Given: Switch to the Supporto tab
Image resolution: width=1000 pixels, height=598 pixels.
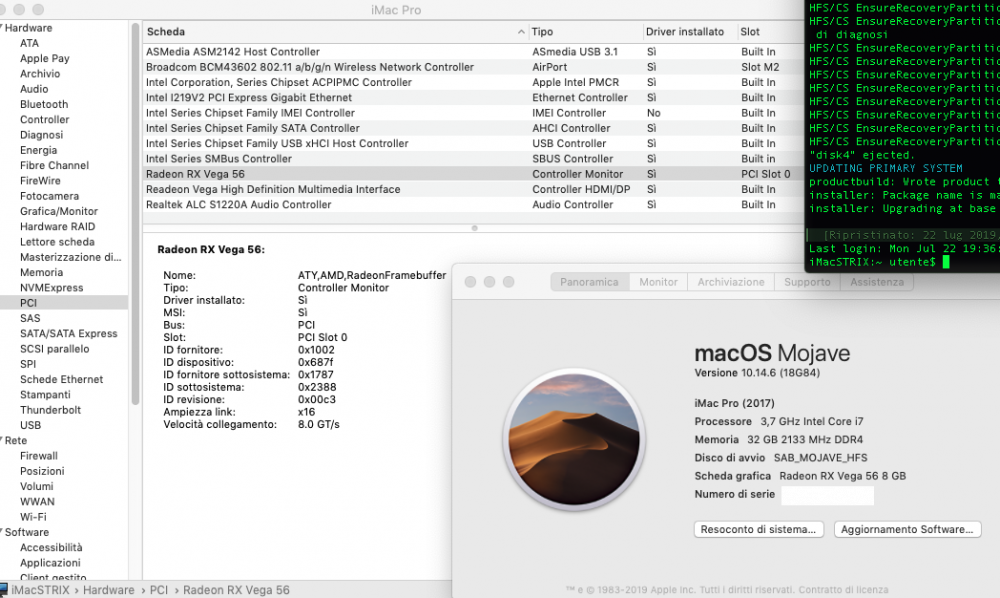Looking at the screenshot, I should [807, 282].
